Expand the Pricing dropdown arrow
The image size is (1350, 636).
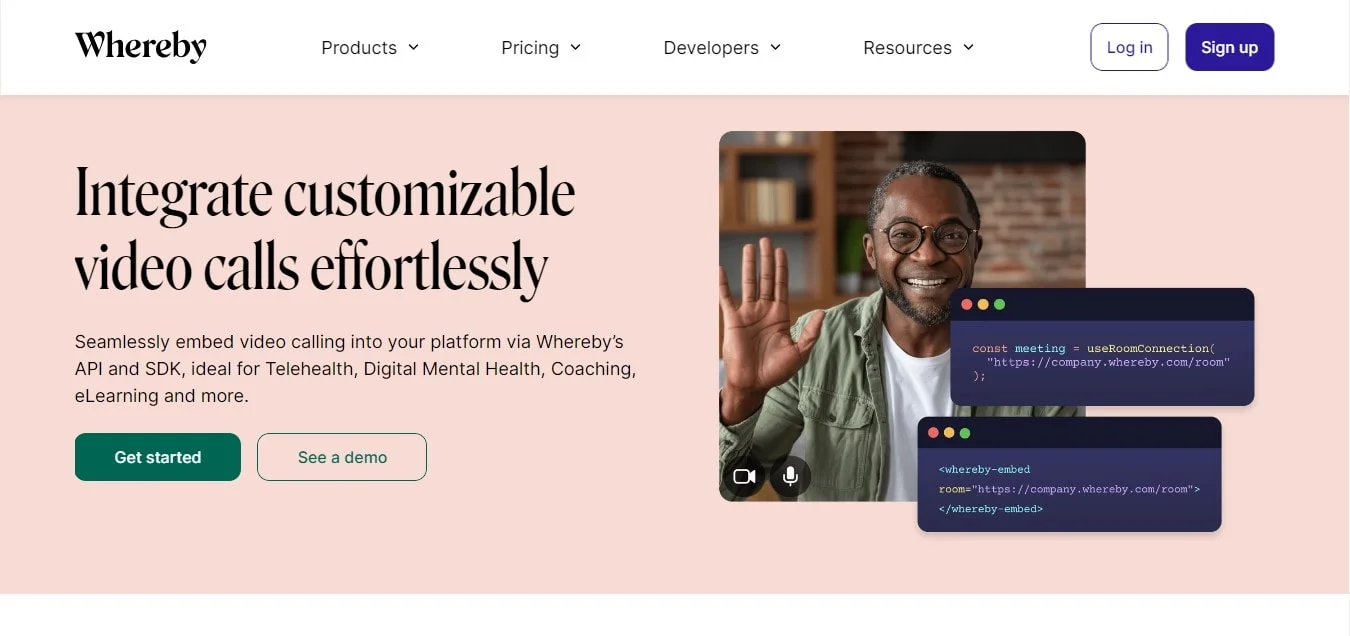pyautogui.click(x=575, y=47)
